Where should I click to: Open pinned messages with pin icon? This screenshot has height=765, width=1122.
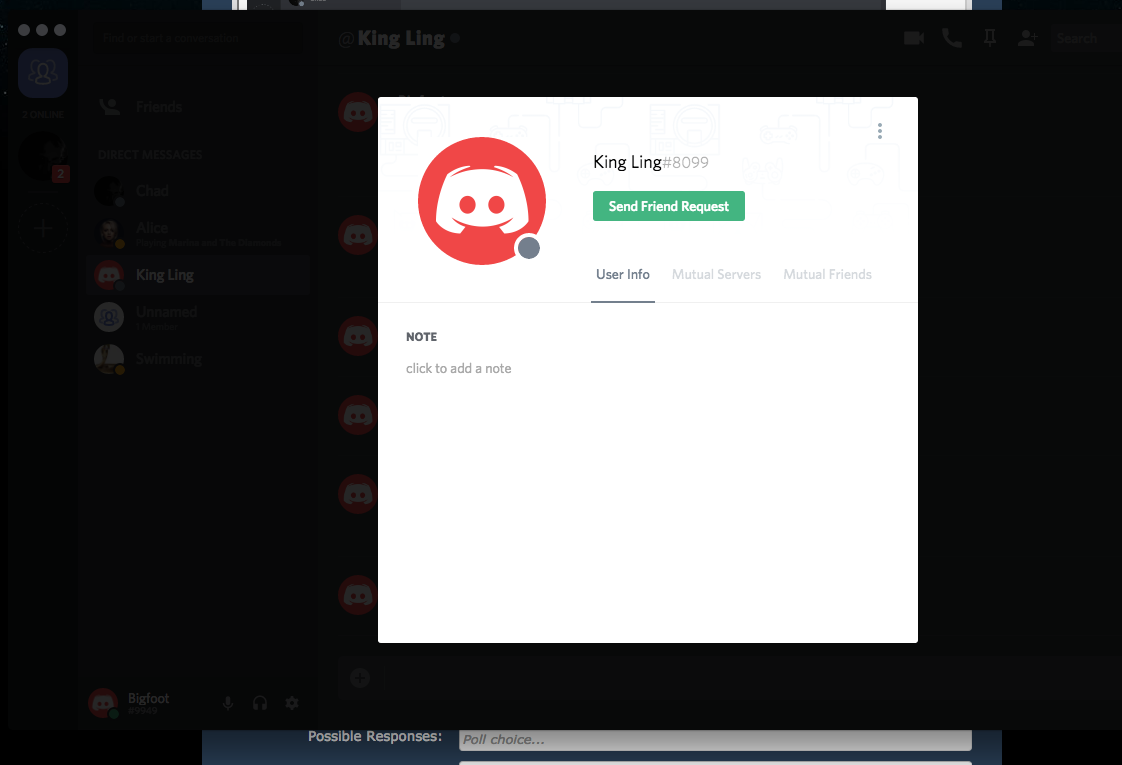coord(990,38)
